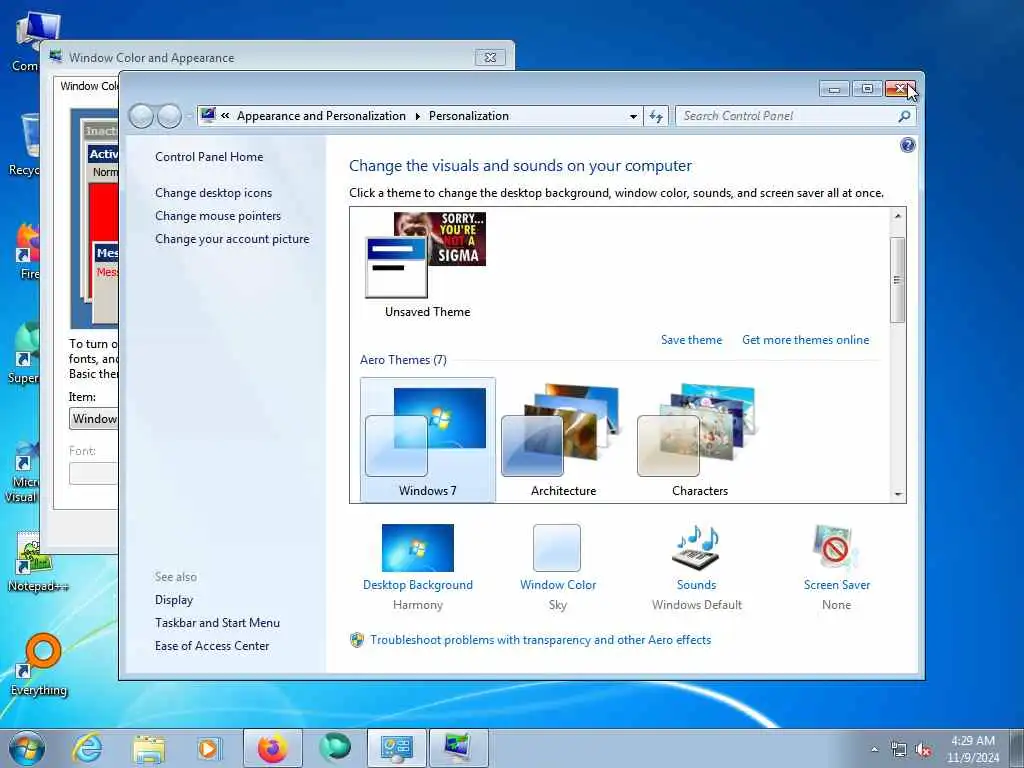
Task: Minimize the Personalization window
Action: tap(834, 88)
